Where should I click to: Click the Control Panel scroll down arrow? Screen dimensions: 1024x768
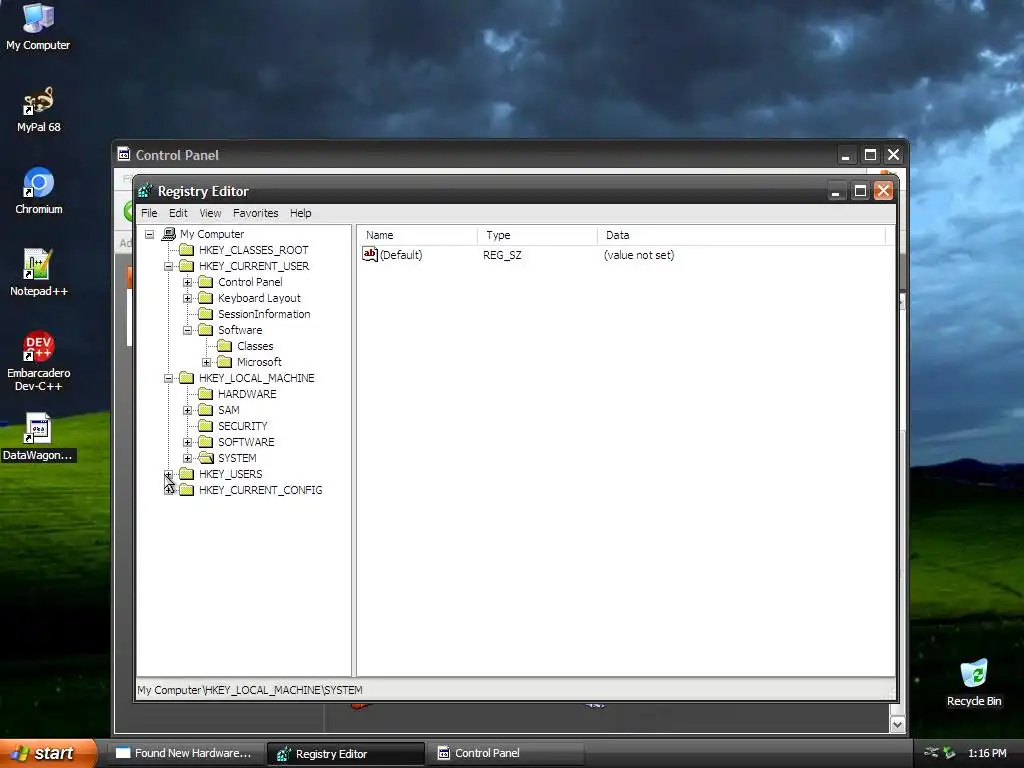897,724
